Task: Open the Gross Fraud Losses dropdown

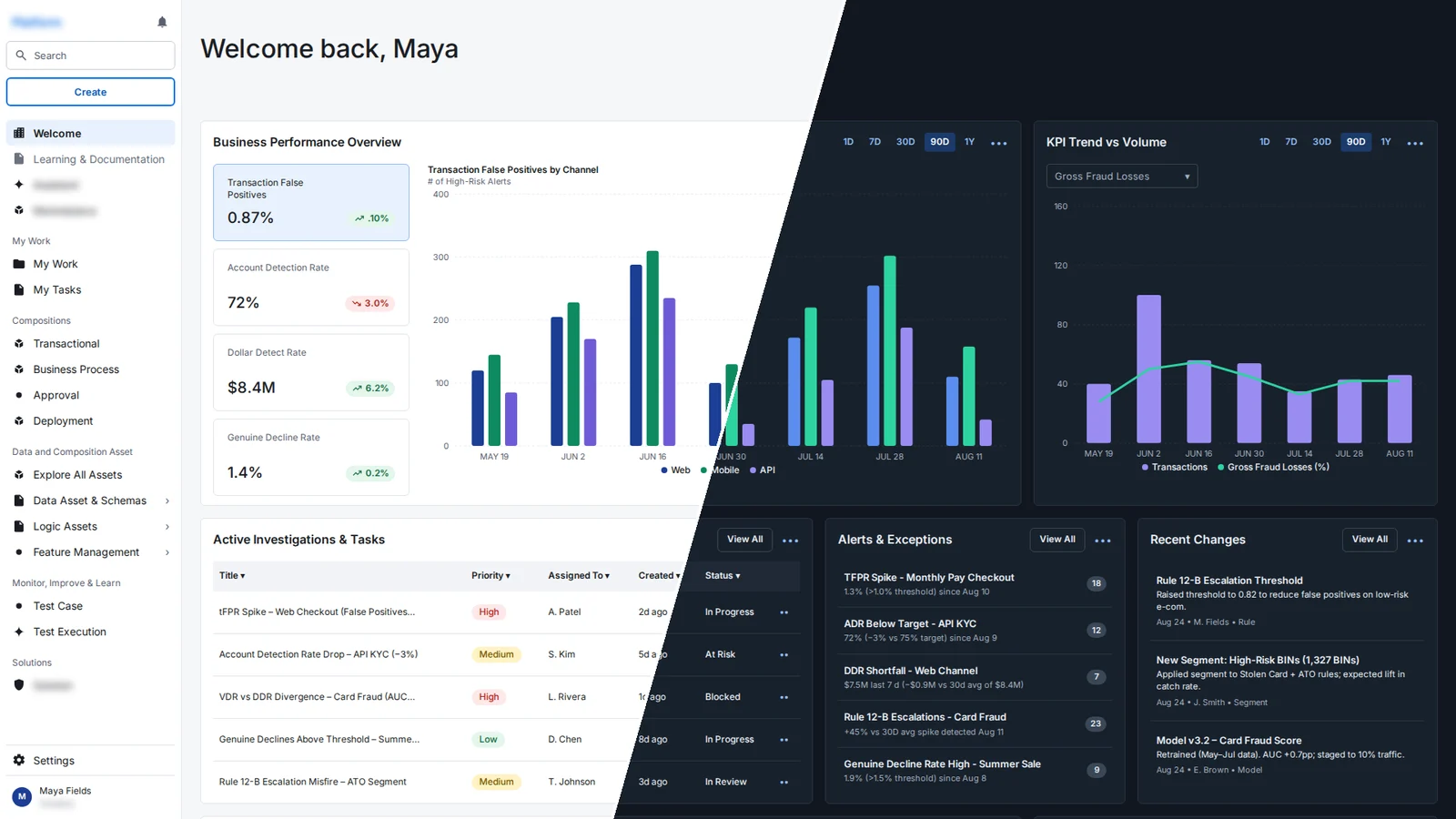Action: [1122, 177]
